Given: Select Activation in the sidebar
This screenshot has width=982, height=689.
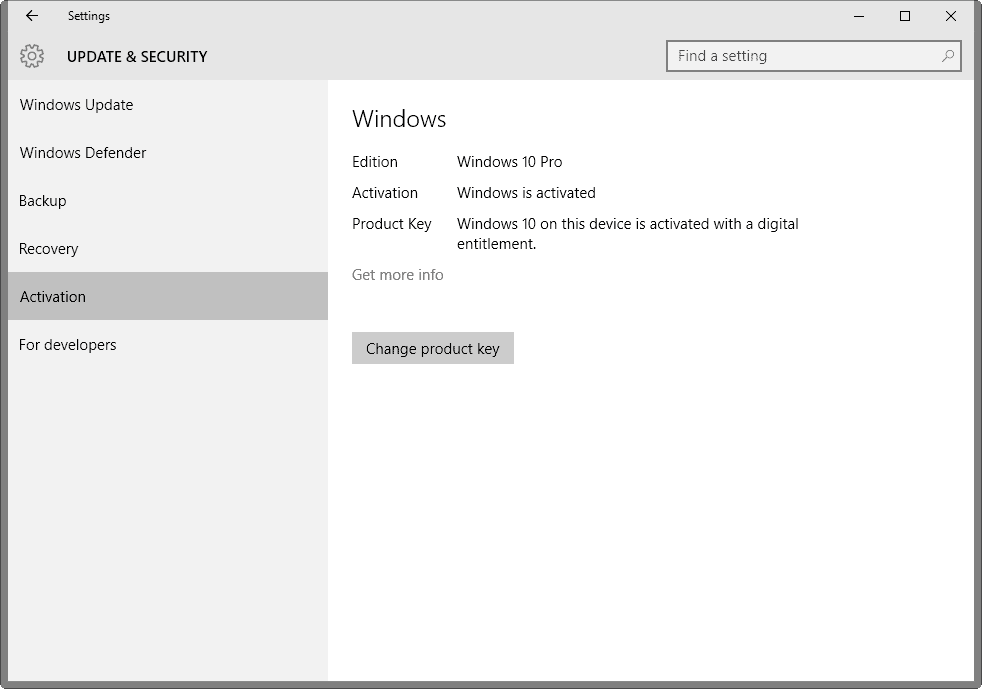Looking at the screenshot, I should coord(168,296).
